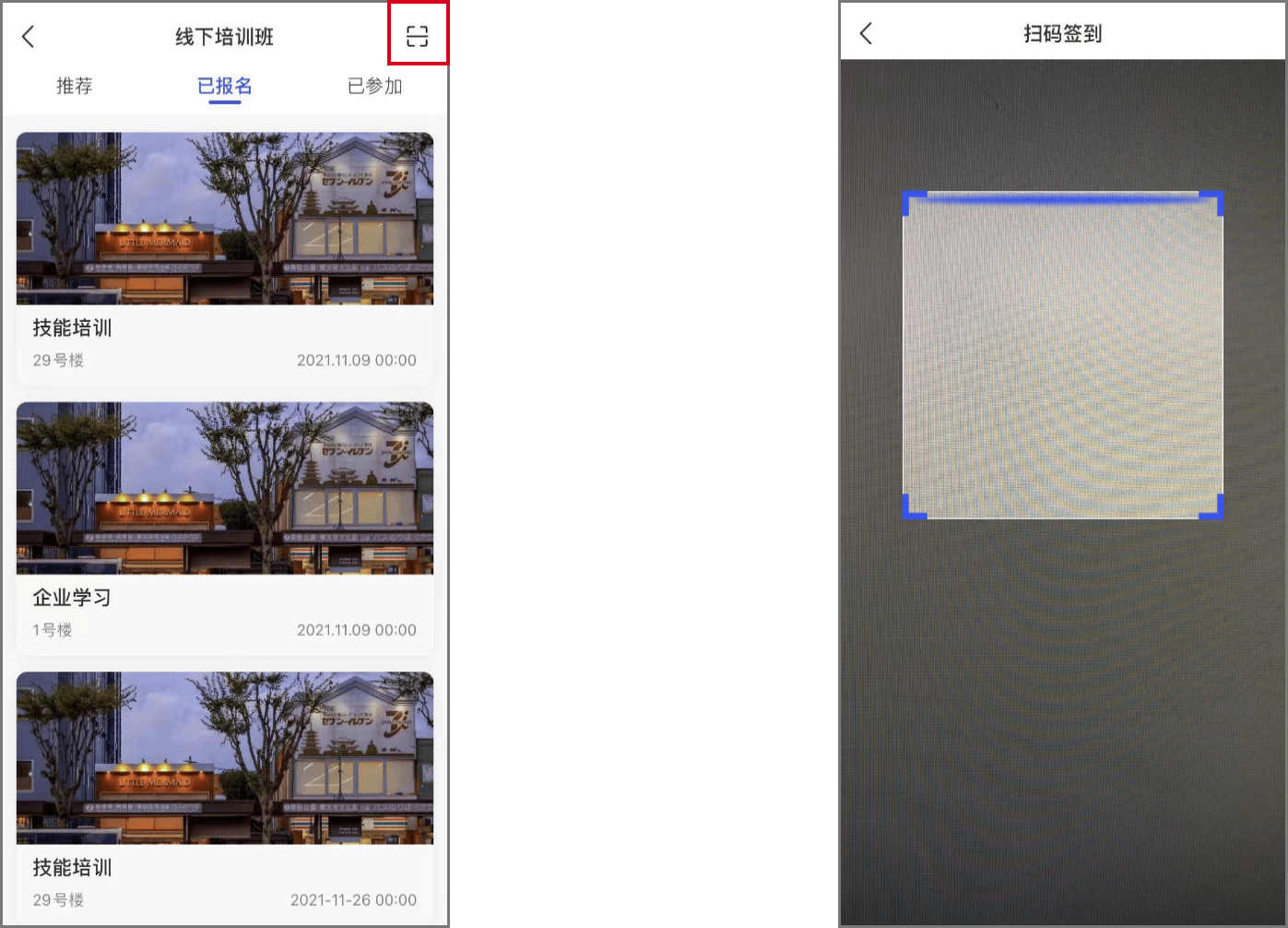
Task: Click the first 技能培训 title
Action: pos(72,327)
